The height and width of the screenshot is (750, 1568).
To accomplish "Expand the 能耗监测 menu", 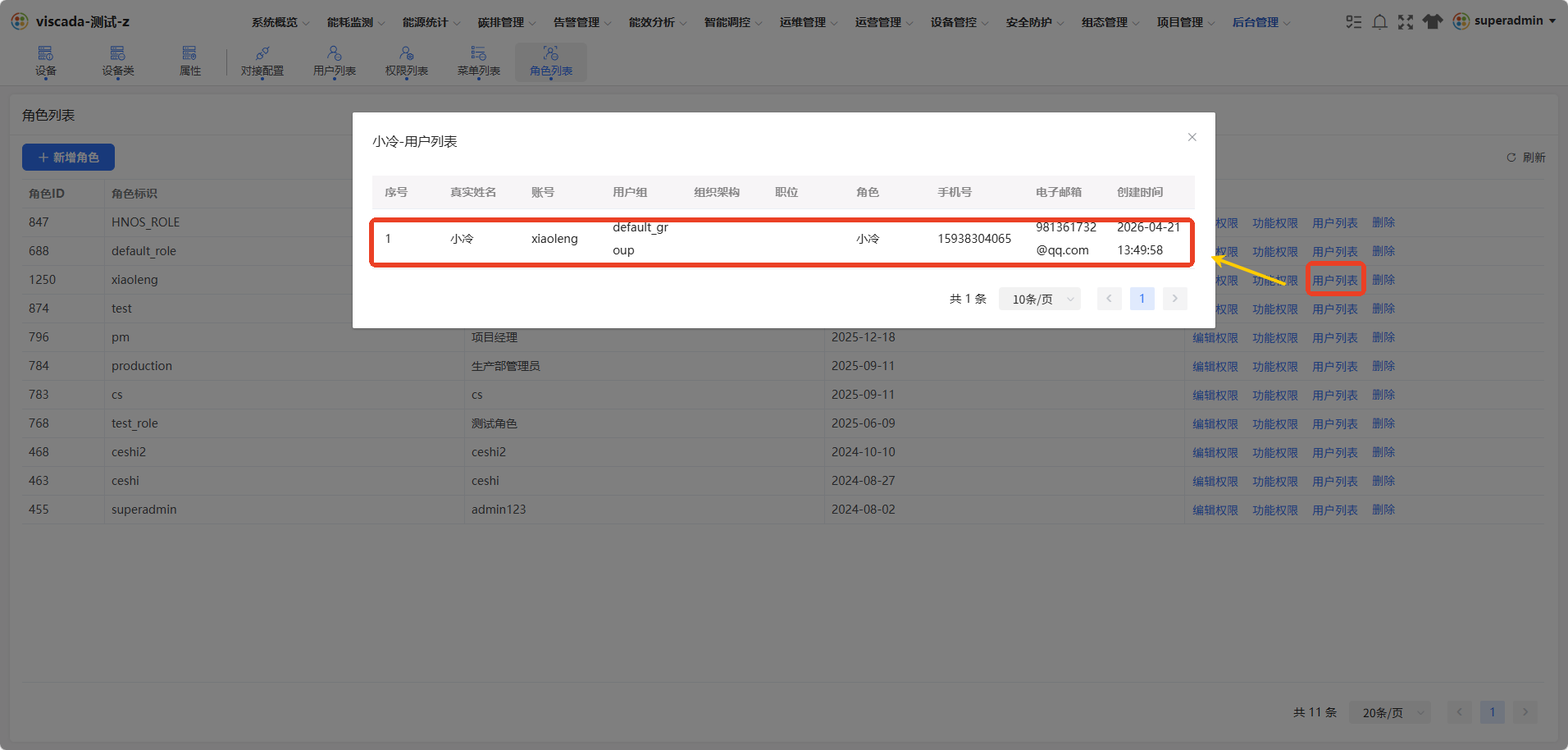I will coord(356,22).
